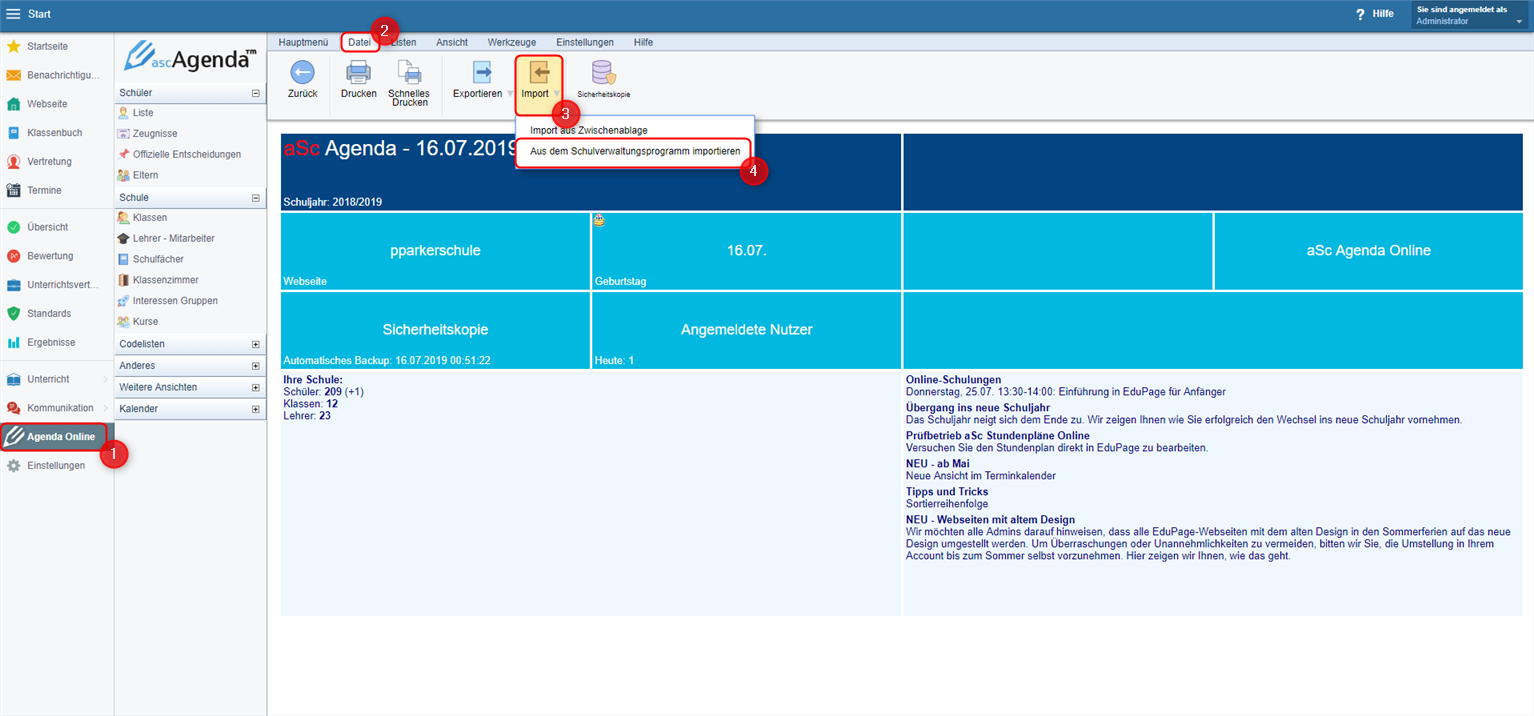Open Übergang ins neue Schuljahr link
Viewport: 1534px width, 716px height.
977,408
